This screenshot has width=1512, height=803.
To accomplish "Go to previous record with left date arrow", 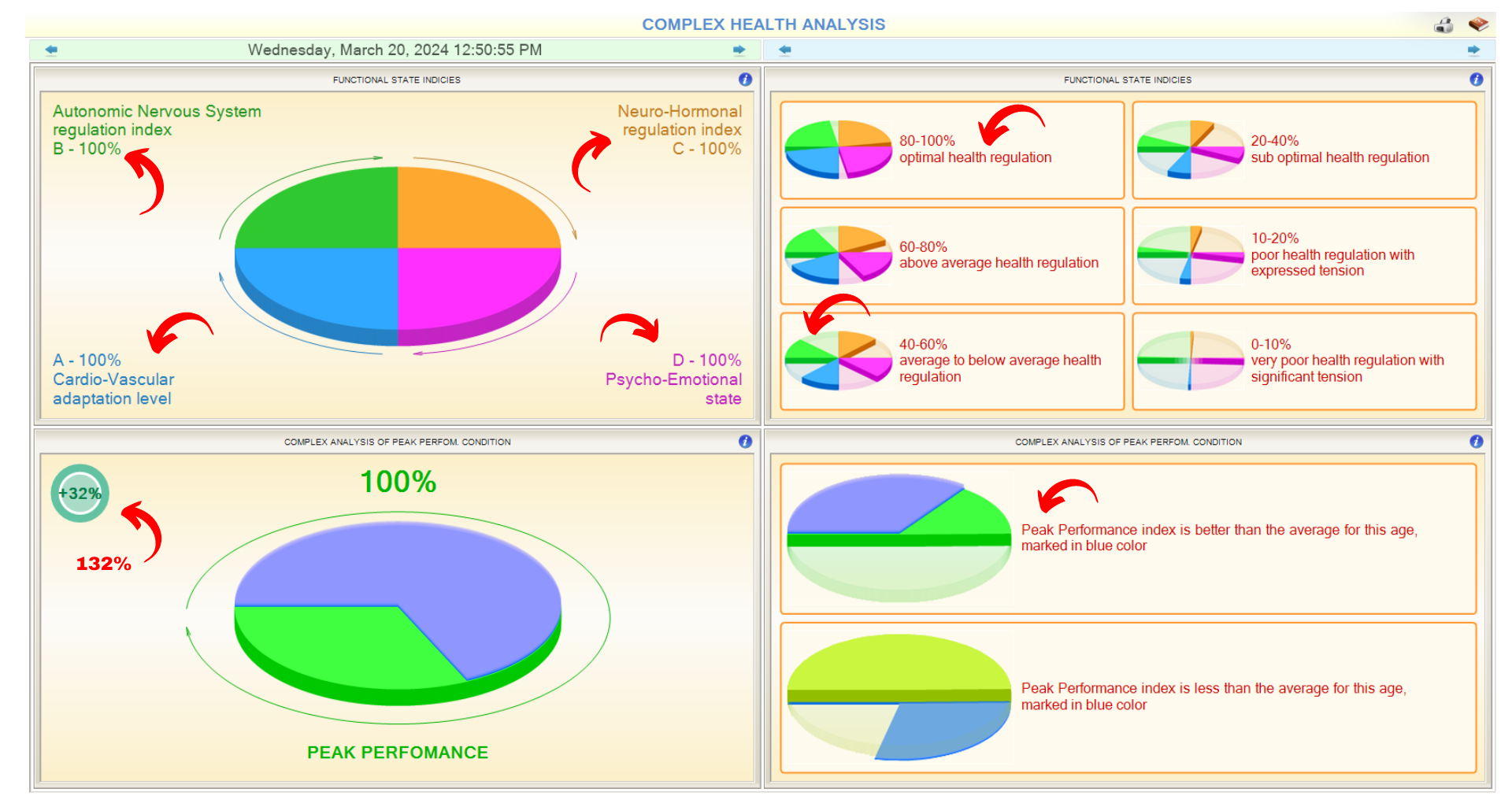I will pyautogui.click(x=52, y=50).
